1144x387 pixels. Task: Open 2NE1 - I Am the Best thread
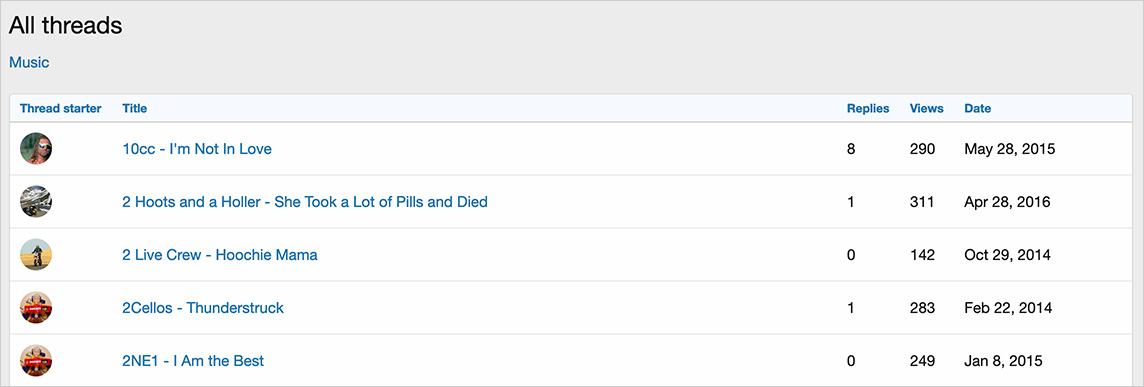193,361
